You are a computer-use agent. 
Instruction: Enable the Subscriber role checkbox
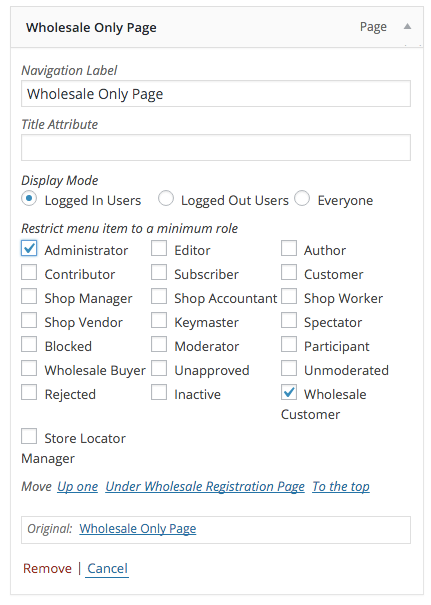(x=159, y=272)
